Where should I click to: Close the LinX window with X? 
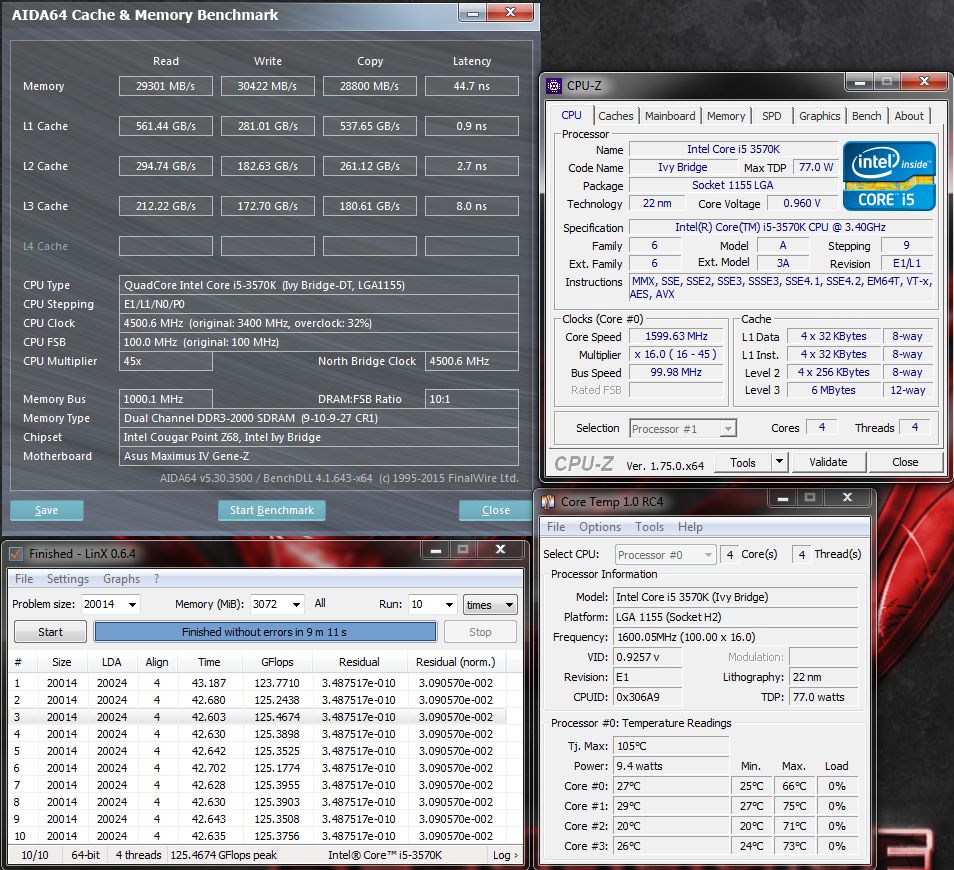tap(501, 550)
